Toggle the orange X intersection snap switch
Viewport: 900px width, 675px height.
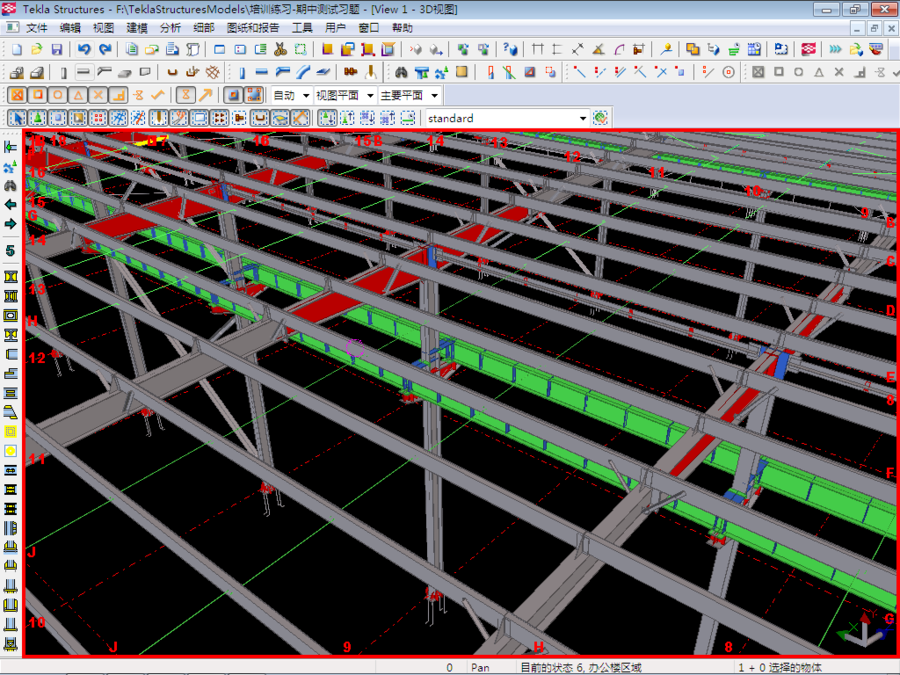click(x=98, y=95)
